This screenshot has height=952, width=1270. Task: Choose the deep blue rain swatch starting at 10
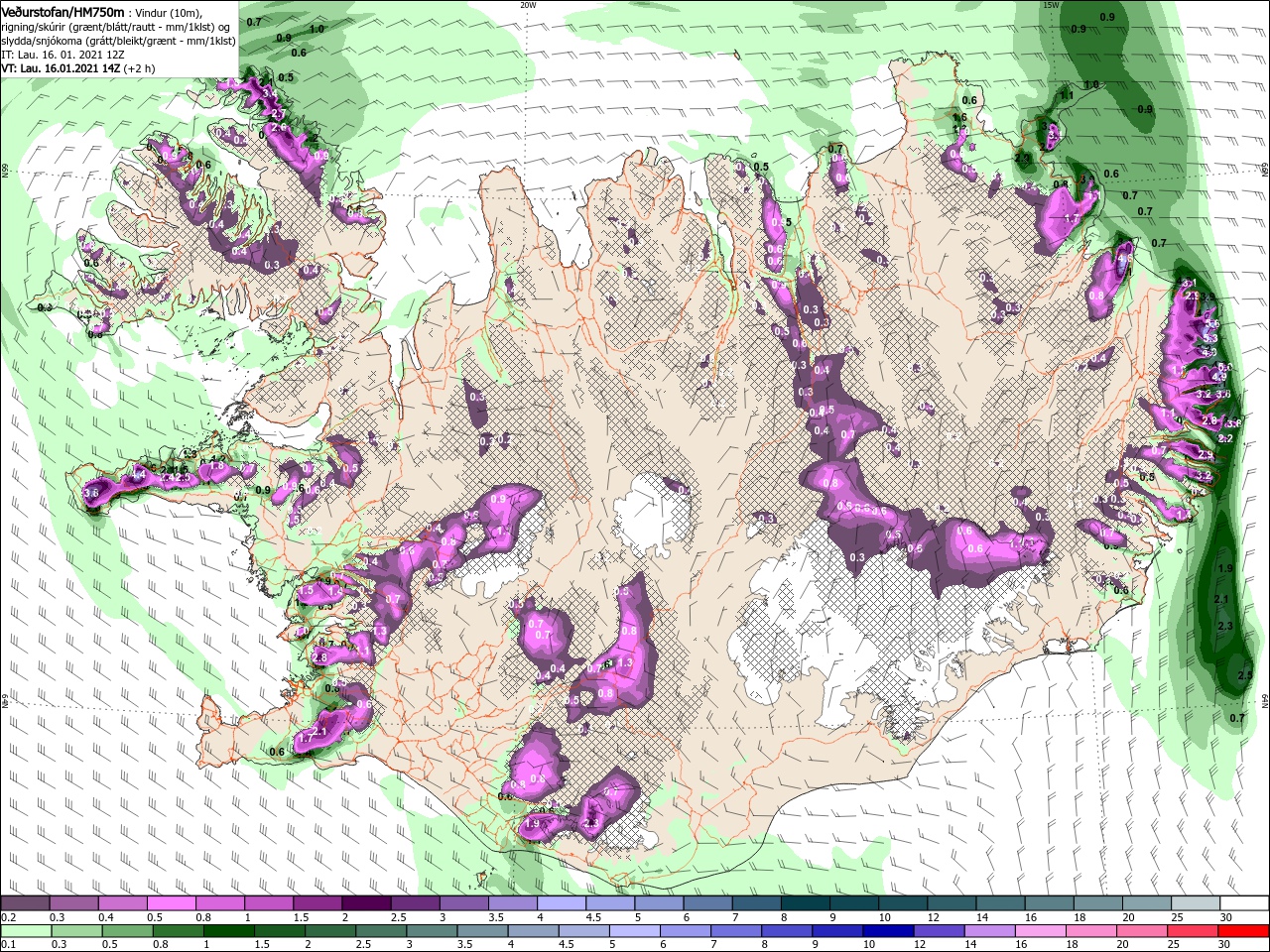tap(887, 931)
